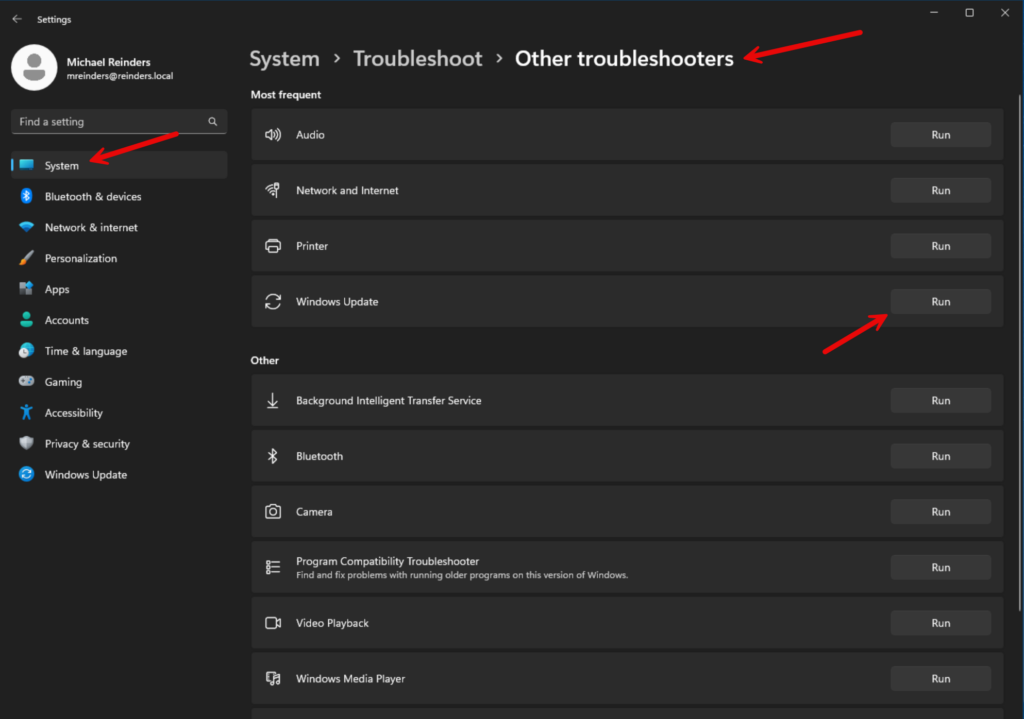1024x719 pixels.
Task: Run the Camera troubleshooter
Action: 940,511
